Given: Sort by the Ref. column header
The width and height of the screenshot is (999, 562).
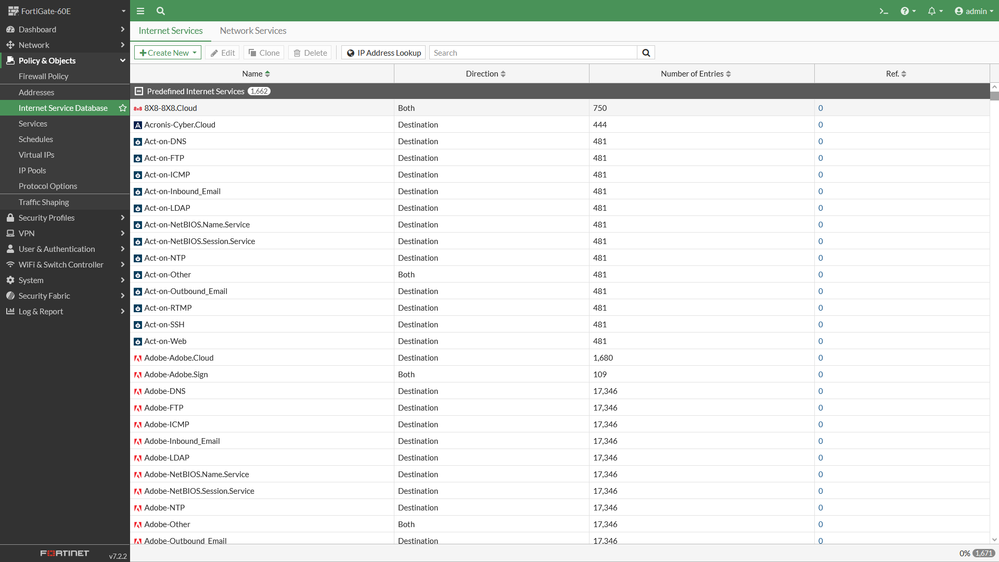Looking at the screenshot, I should pyautogui.click(x=902, y=74).
